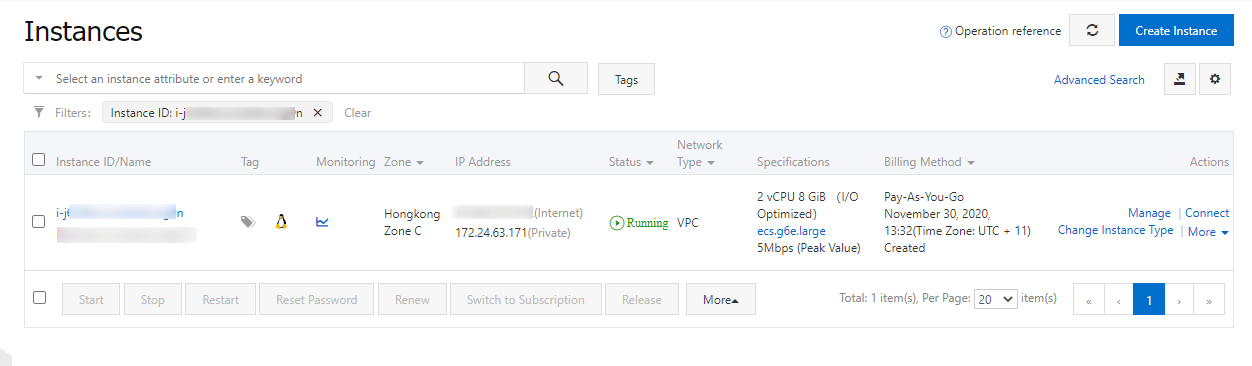Open the column settings gear
This screenshot has height=366, width=1252.
tap(1215, 79)
